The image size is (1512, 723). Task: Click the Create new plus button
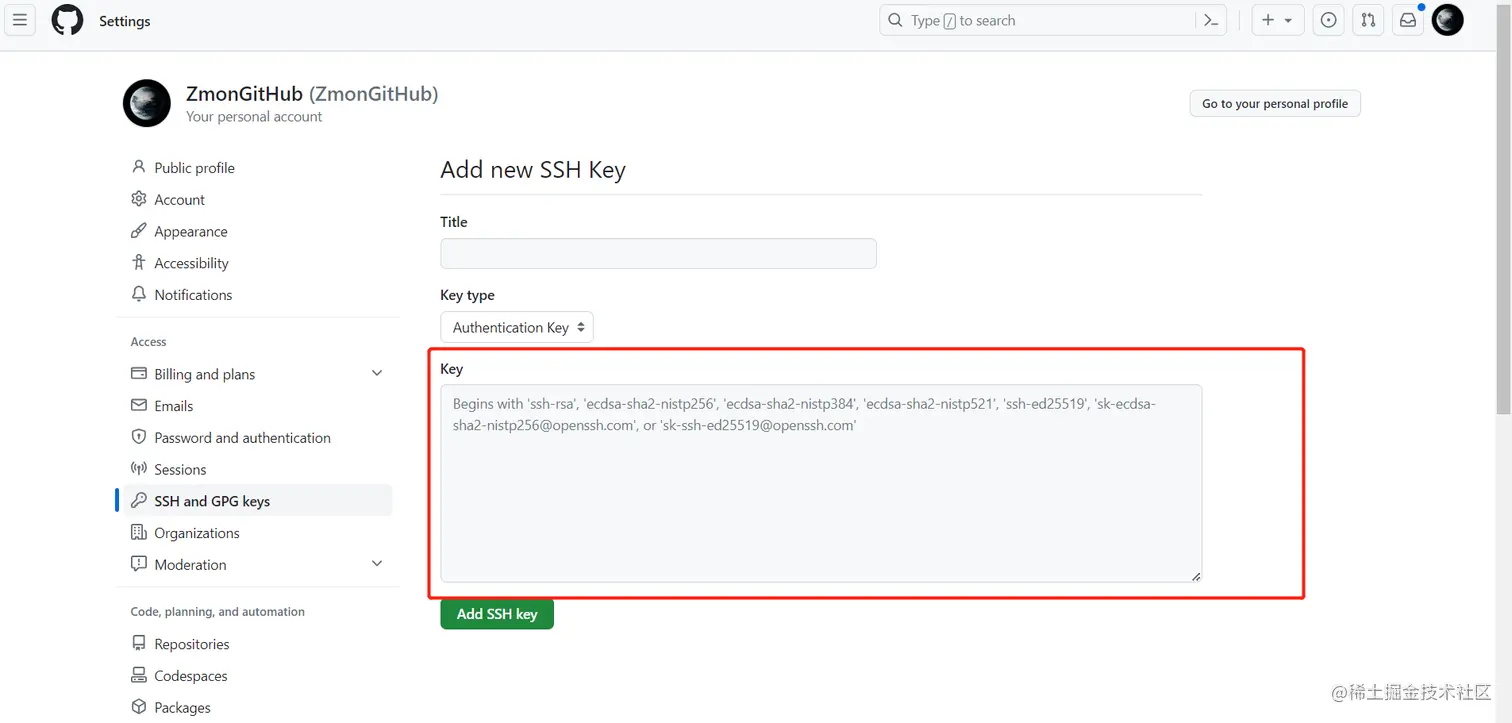[x=1278, y=20]
